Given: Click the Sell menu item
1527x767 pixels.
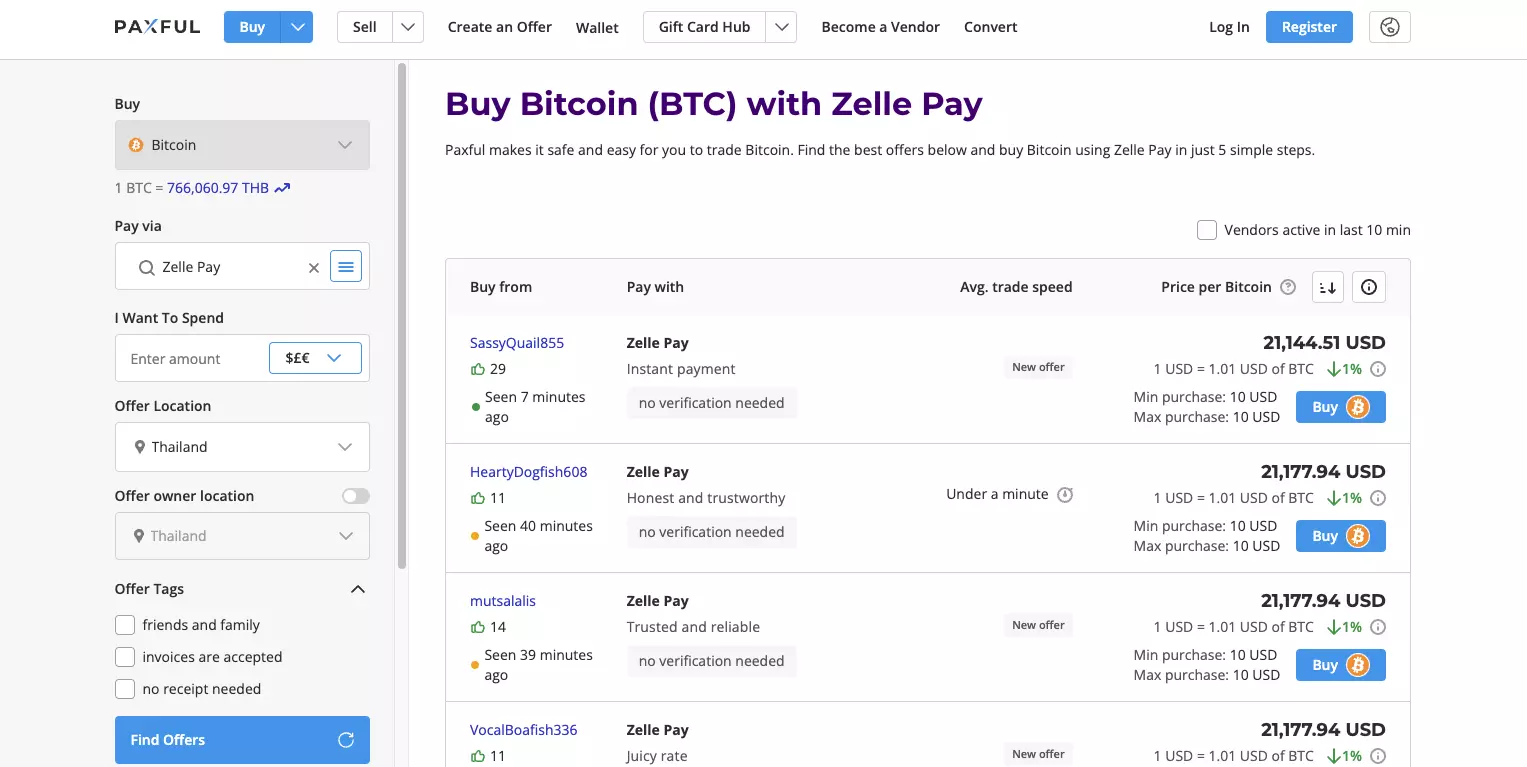Looking at the screenshot, I should pyautogui.click(x=365, y=27).
